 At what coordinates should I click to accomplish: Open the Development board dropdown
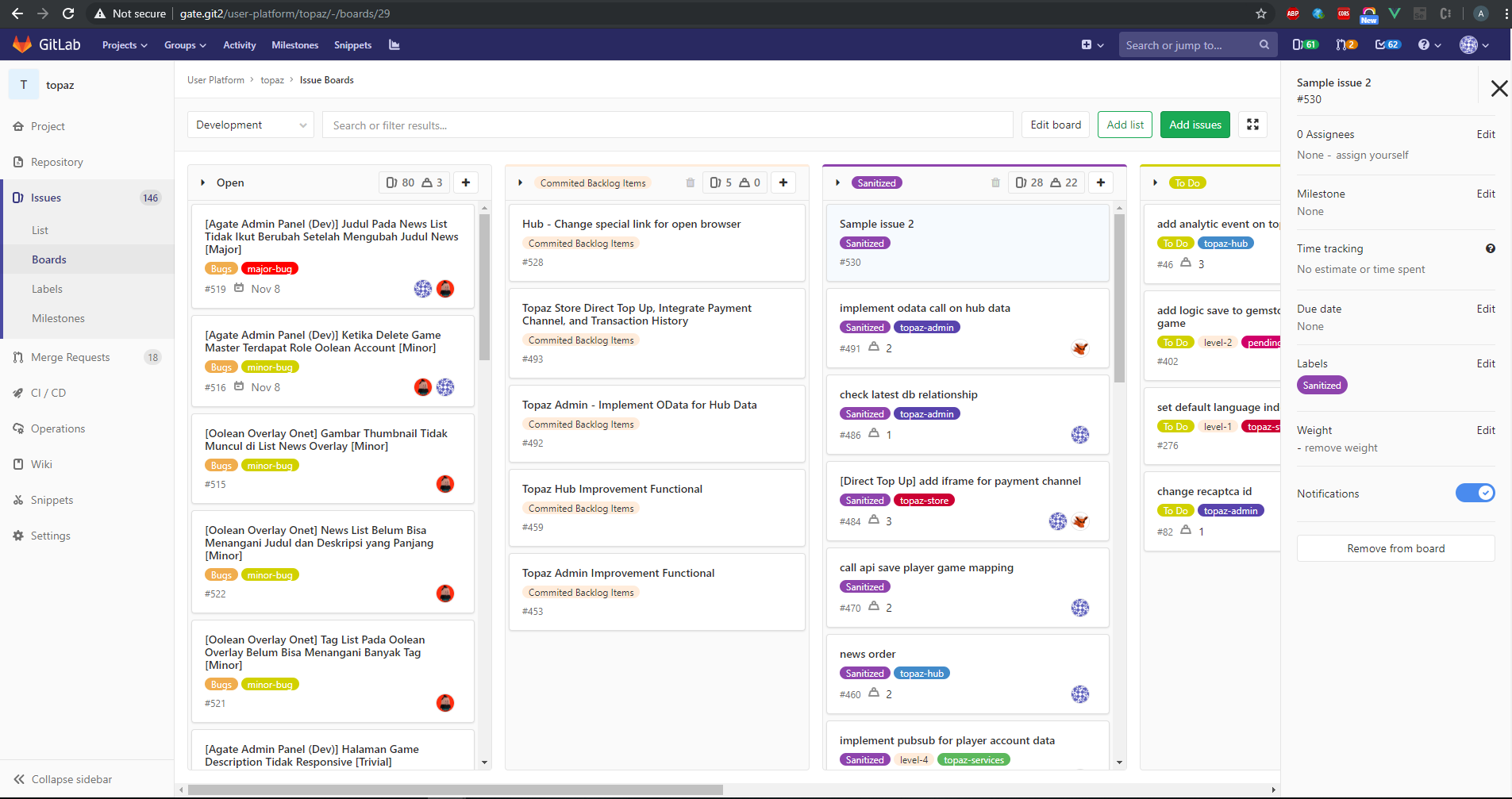[x=251, y=125]
